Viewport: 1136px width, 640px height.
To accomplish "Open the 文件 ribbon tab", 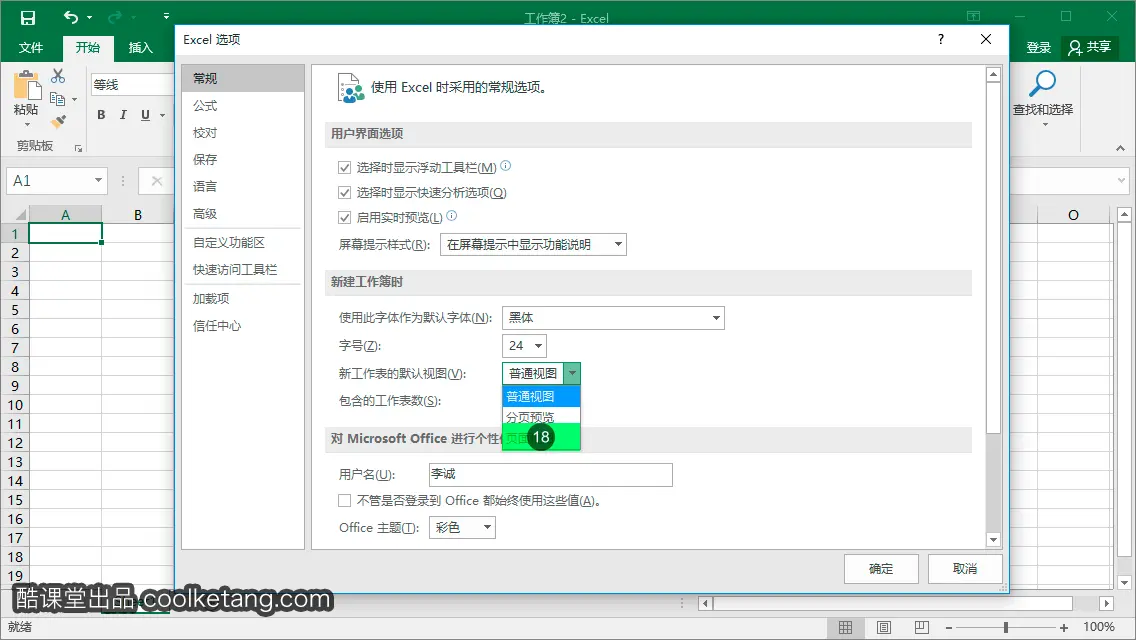I will coord(30,48).
